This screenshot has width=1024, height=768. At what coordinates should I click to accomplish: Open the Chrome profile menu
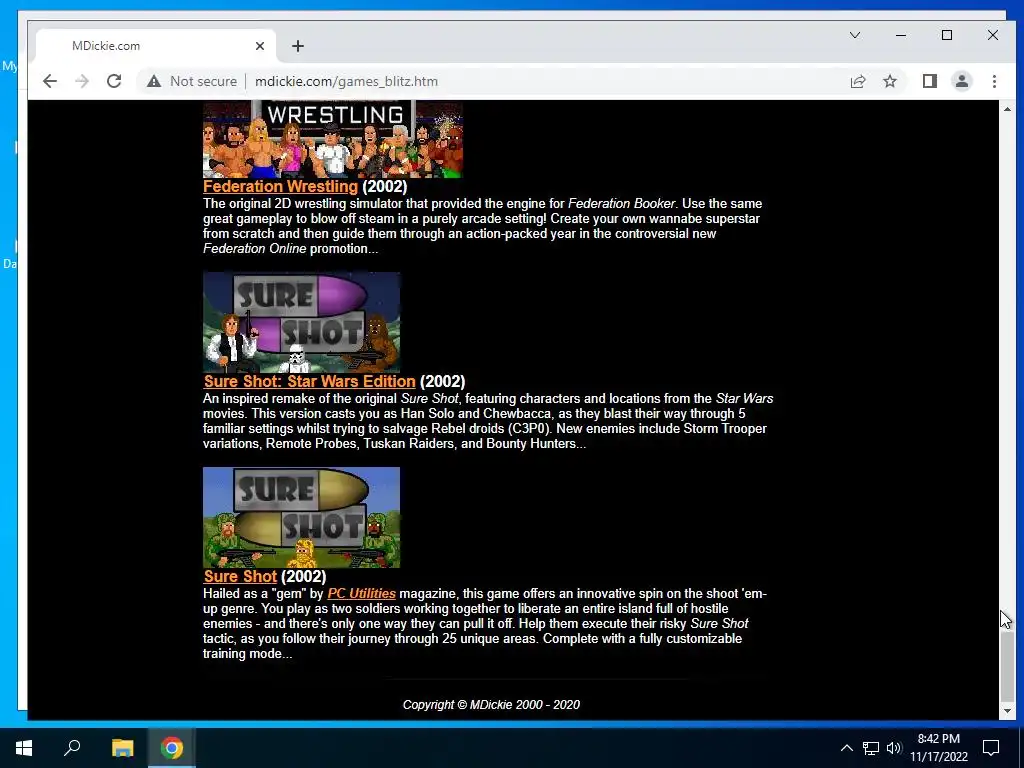click(962, 81)
